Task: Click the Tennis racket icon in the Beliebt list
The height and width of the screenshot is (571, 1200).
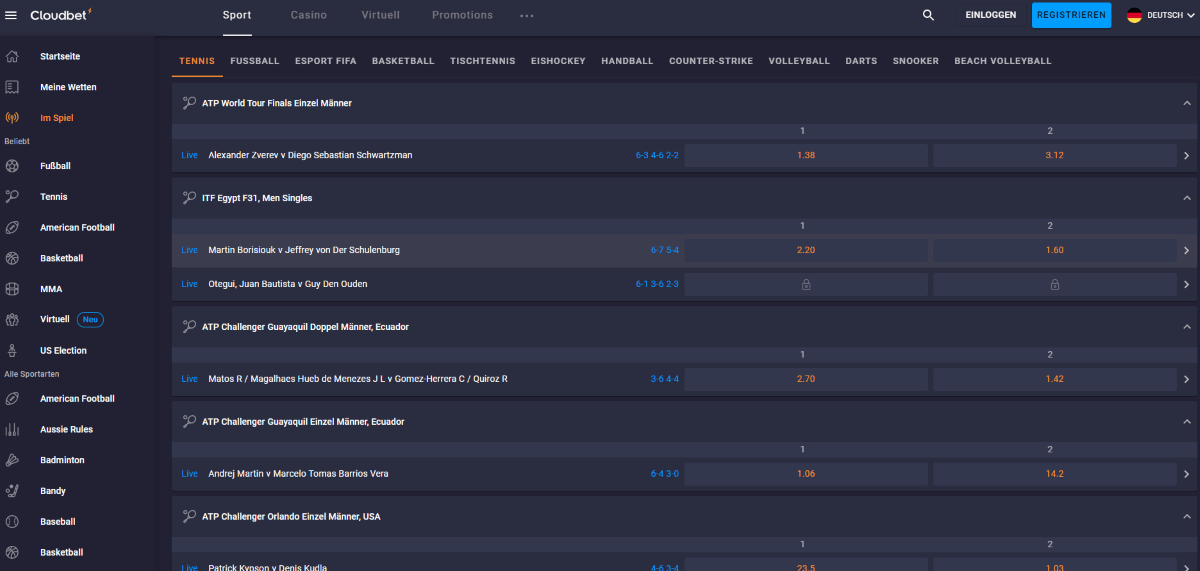Action: [x=12, y=197]
